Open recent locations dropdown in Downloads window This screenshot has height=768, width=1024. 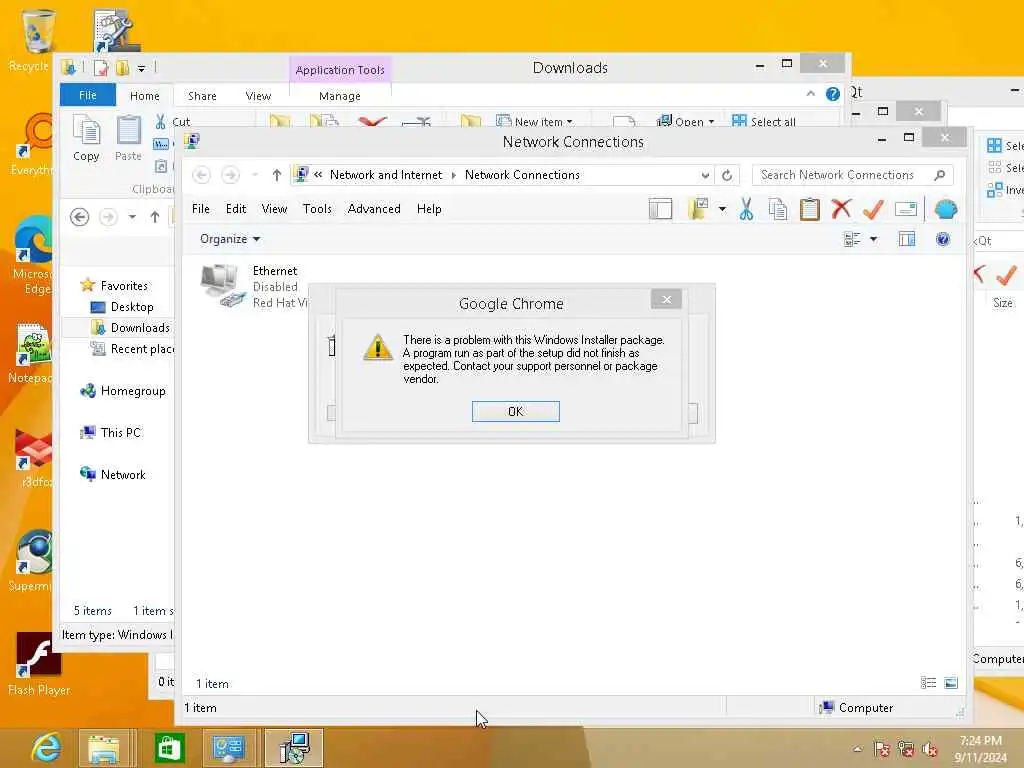click(132, 217)
